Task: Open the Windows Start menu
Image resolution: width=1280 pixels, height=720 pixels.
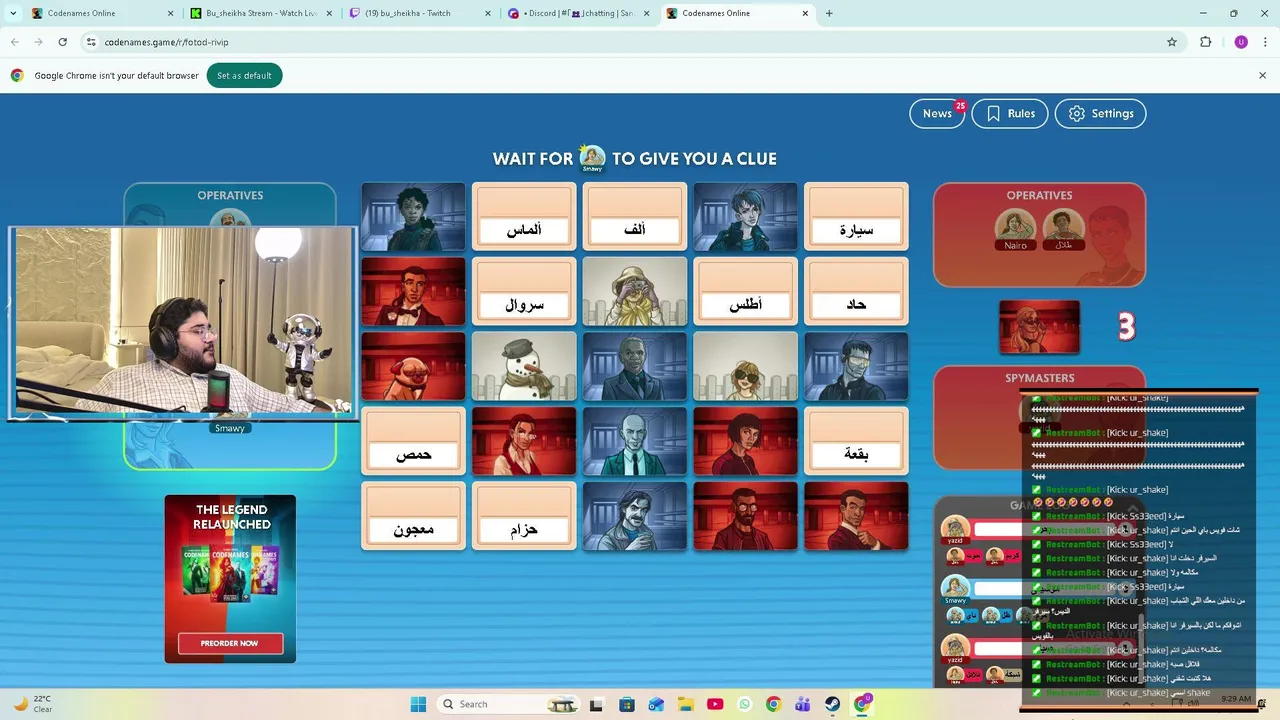Action: coord(418,704)
